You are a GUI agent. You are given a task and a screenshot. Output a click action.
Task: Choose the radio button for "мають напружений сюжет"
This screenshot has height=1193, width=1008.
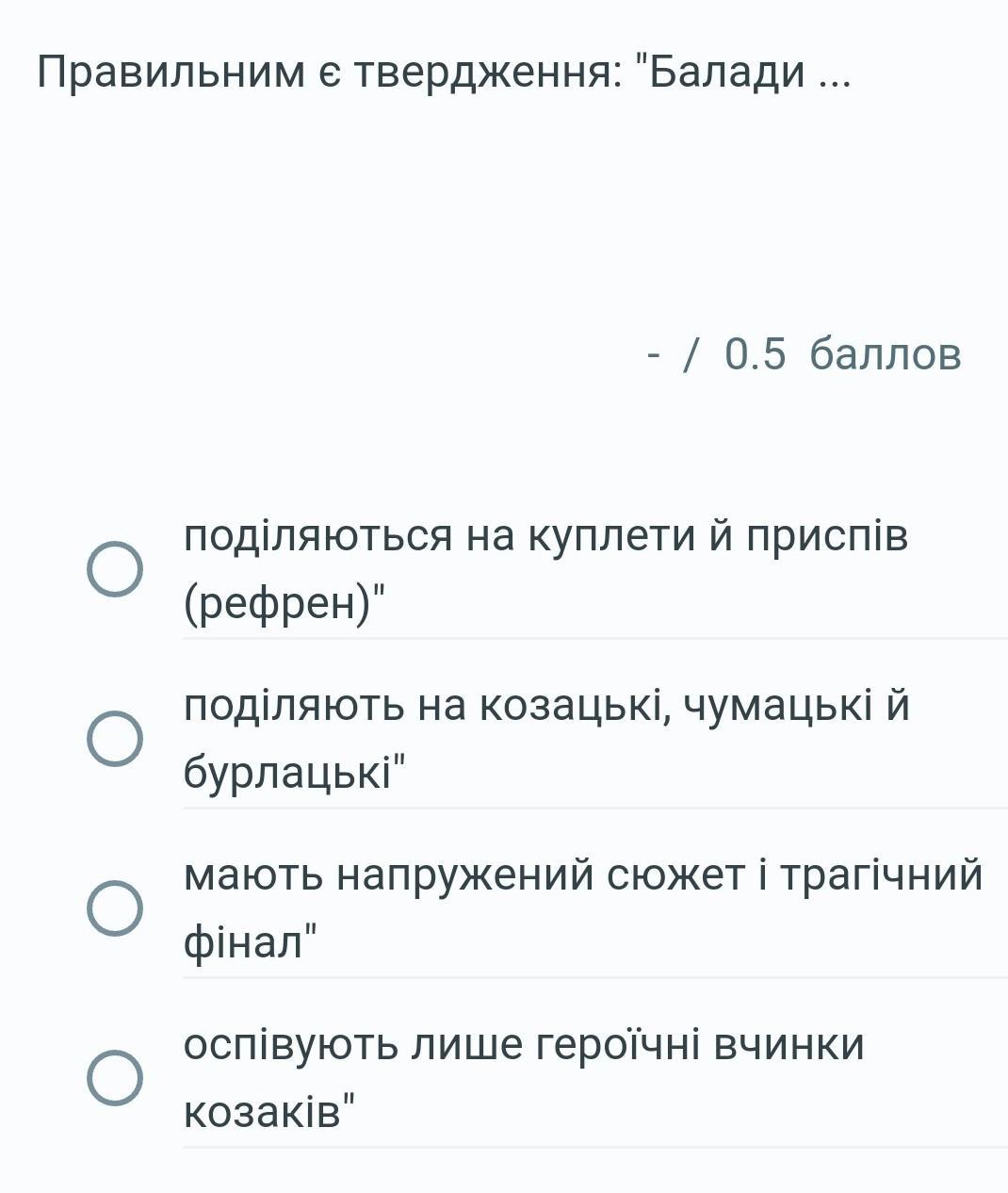115,908
